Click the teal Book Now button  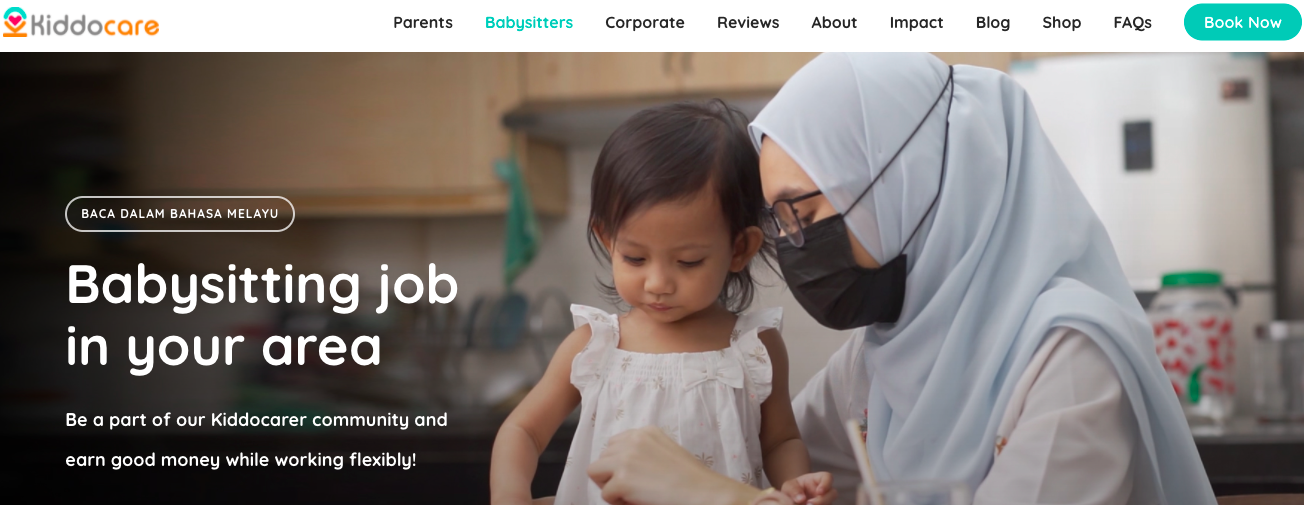click(x=1243, y=22)
